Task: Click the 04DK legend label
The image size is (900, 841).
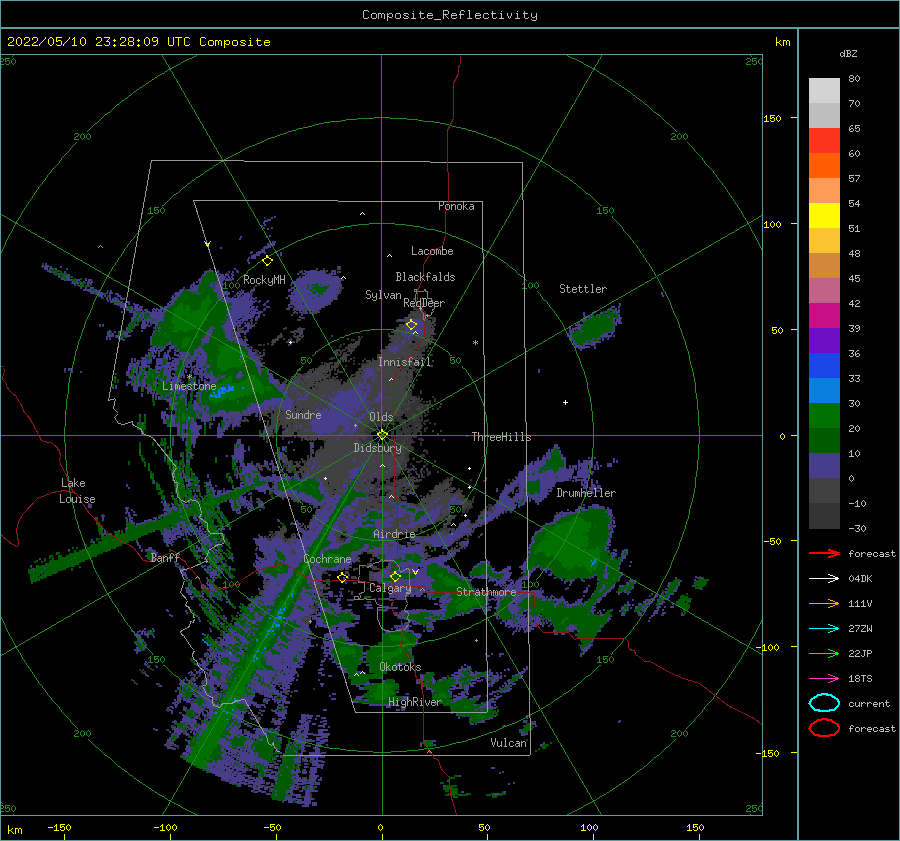Action: tap(860, 579)
